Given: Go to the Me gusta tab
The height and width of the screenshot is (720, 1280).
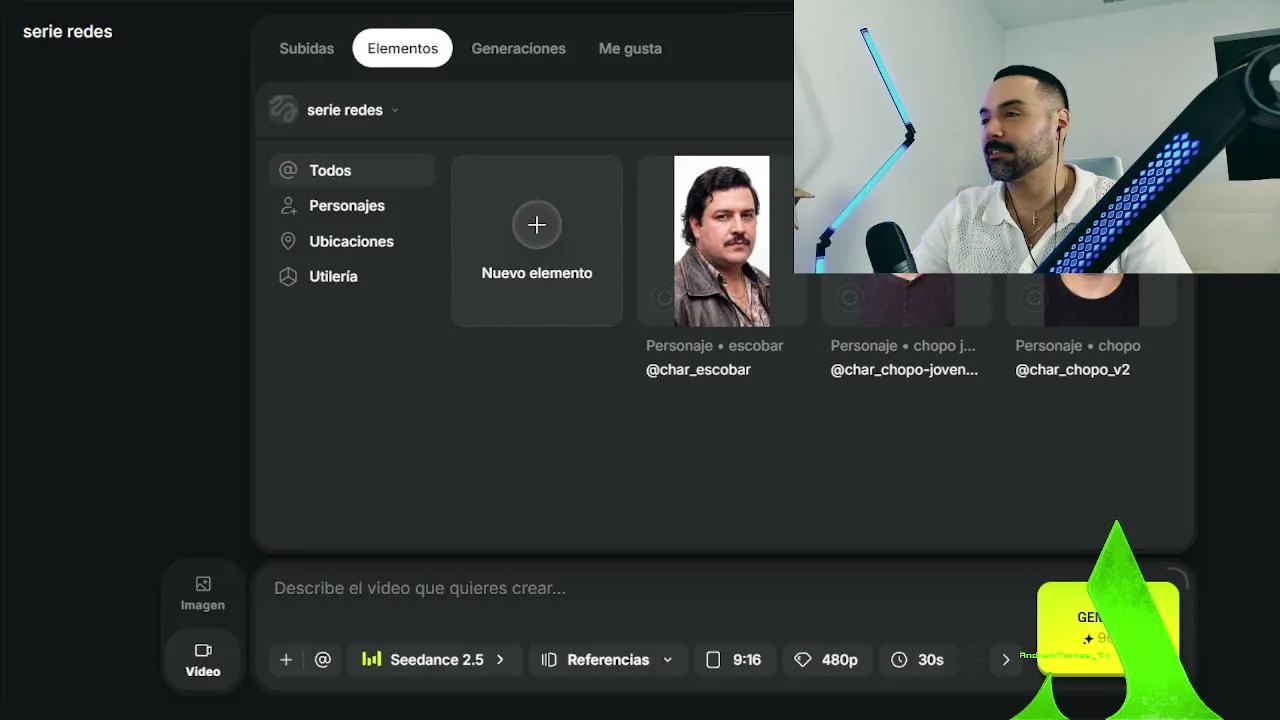Looking at the screenshot, I should pyautogui.click(x=630, y=48).
